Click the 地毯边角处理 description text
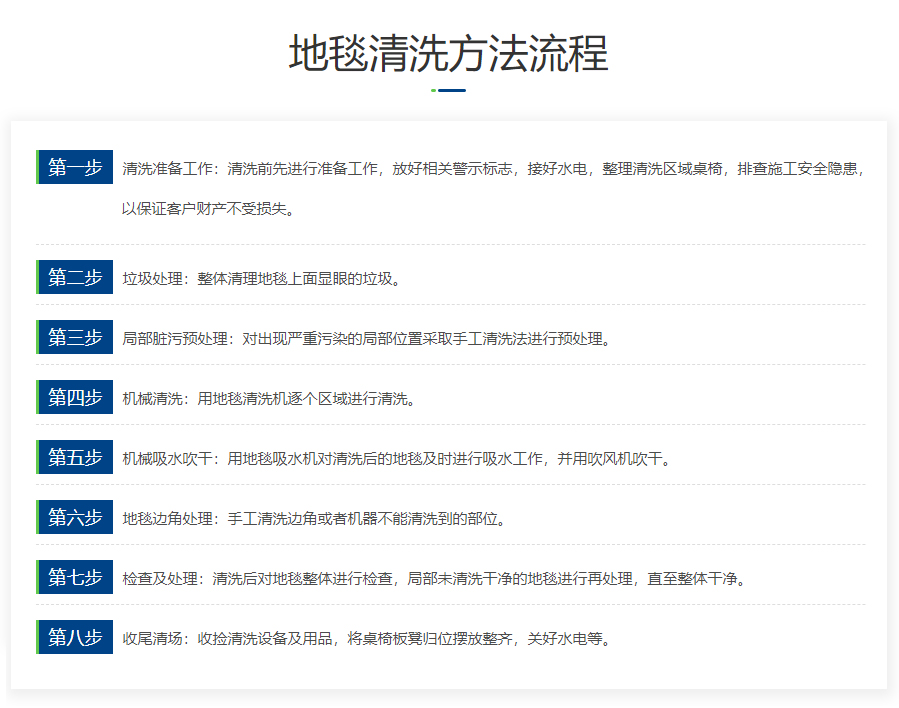The image size is (899, 708). pos(315,519)
